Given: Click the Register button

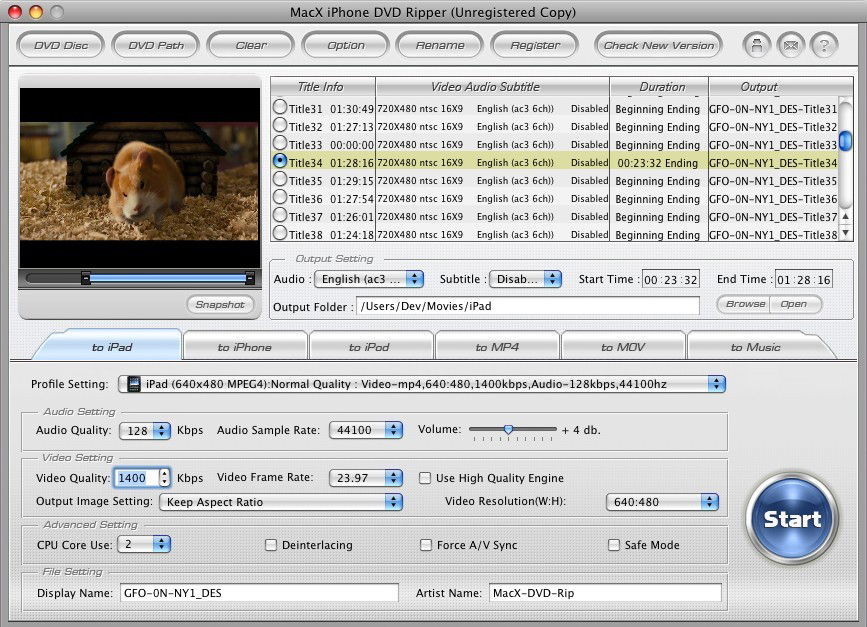Looking at the screenshot, I should pos(535,45).
